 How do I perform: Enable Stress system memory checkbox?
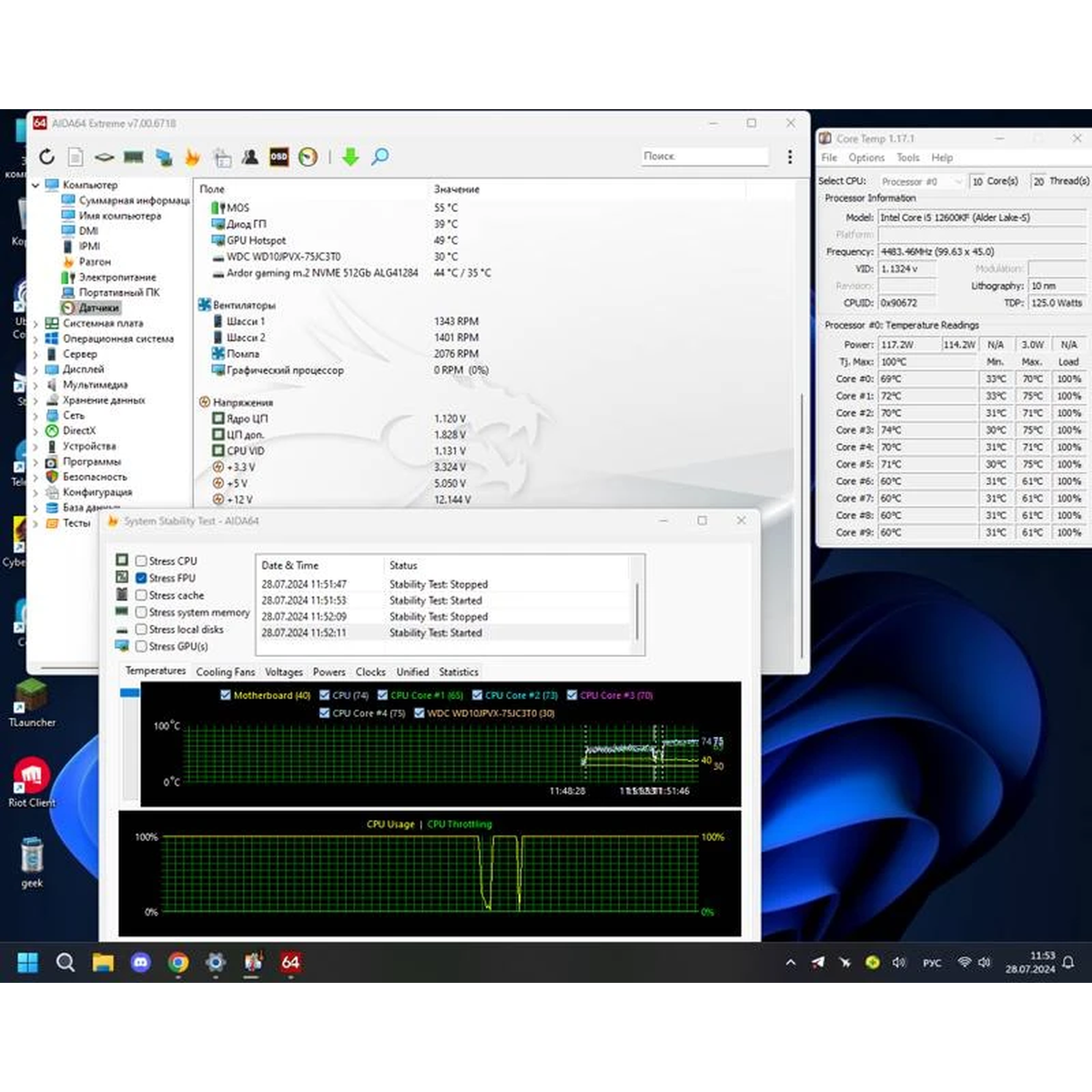141,612
